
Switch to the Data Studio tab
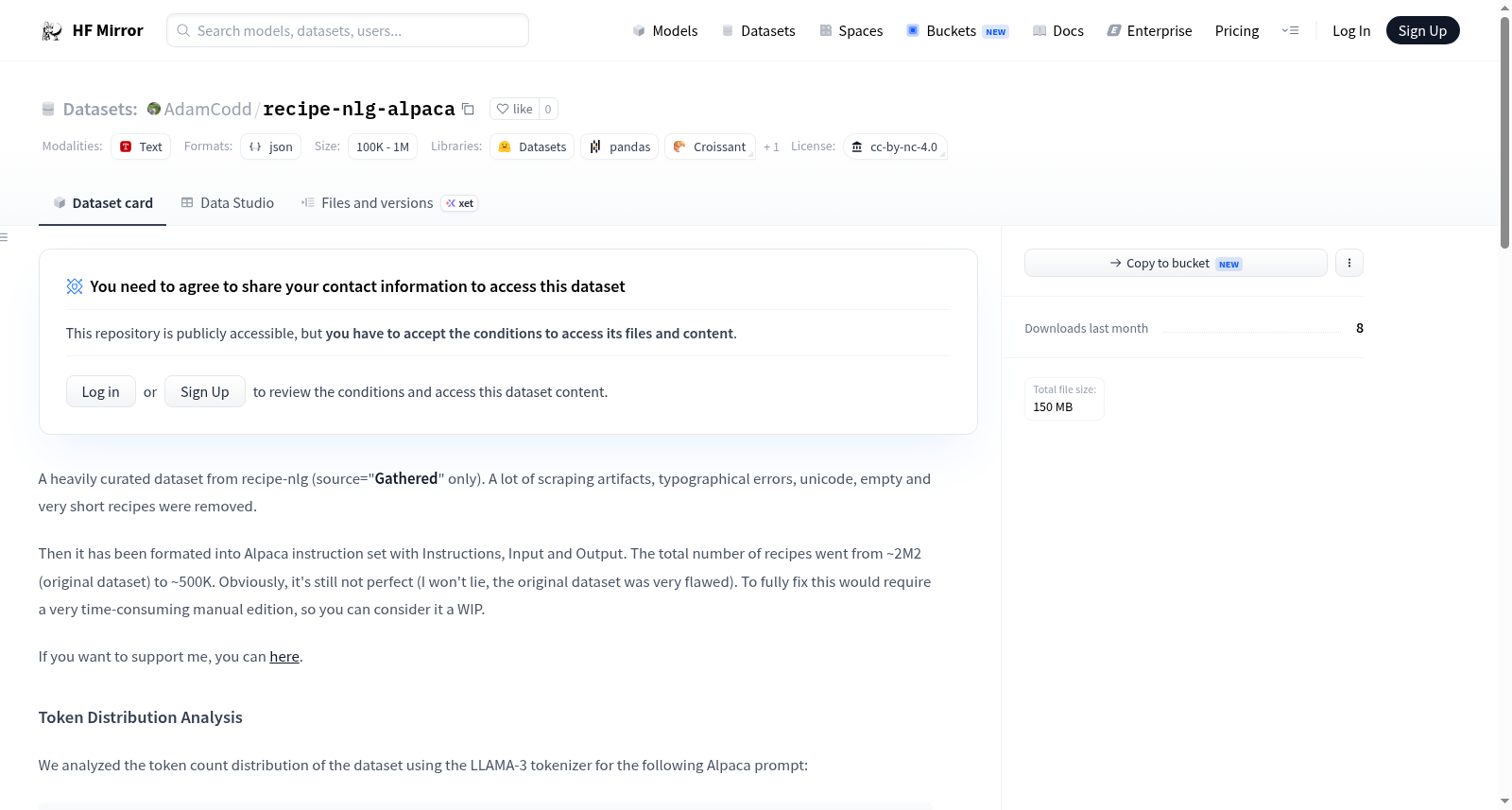tap(228, 203)
